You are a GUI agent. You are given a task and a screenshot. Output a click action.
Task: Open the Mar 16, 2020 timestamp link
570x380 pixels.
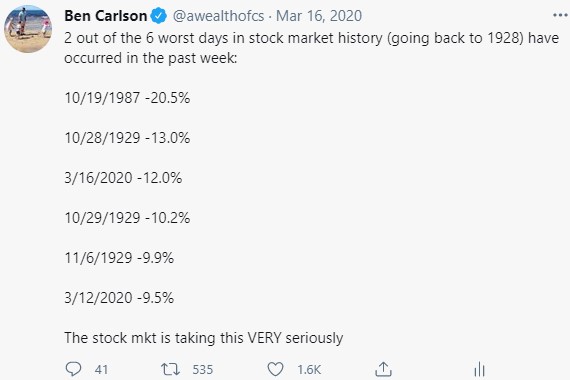(319, 16)
